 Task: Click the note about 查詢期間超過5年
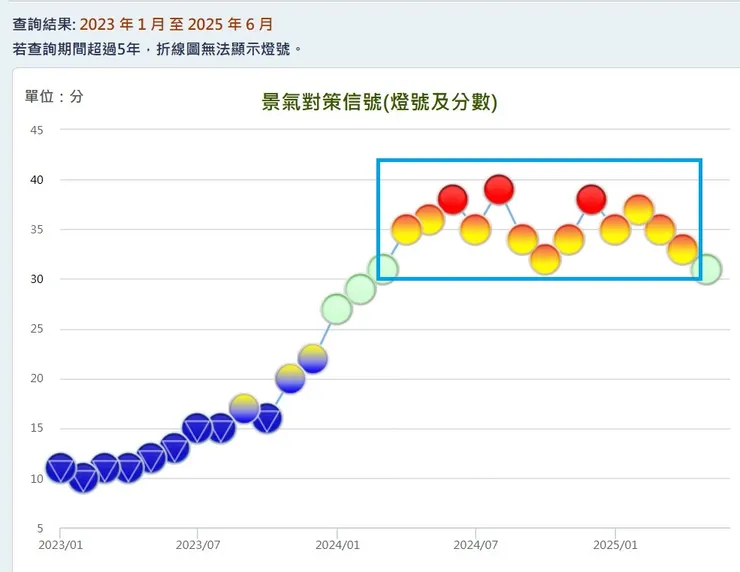[x=157, y=49]
